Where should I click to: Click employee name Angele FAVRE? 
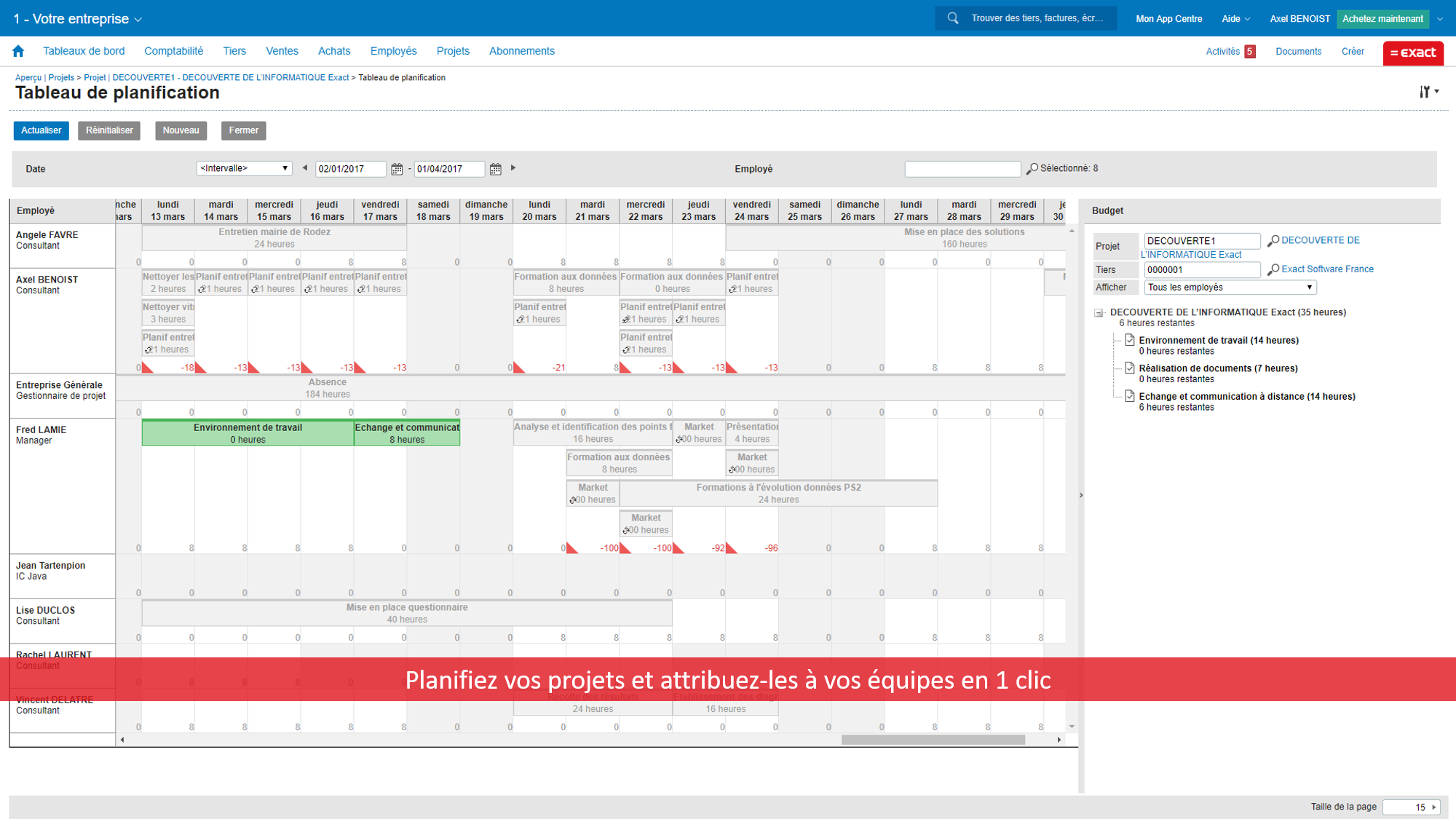pyautogui.click(x=47, y=234)
